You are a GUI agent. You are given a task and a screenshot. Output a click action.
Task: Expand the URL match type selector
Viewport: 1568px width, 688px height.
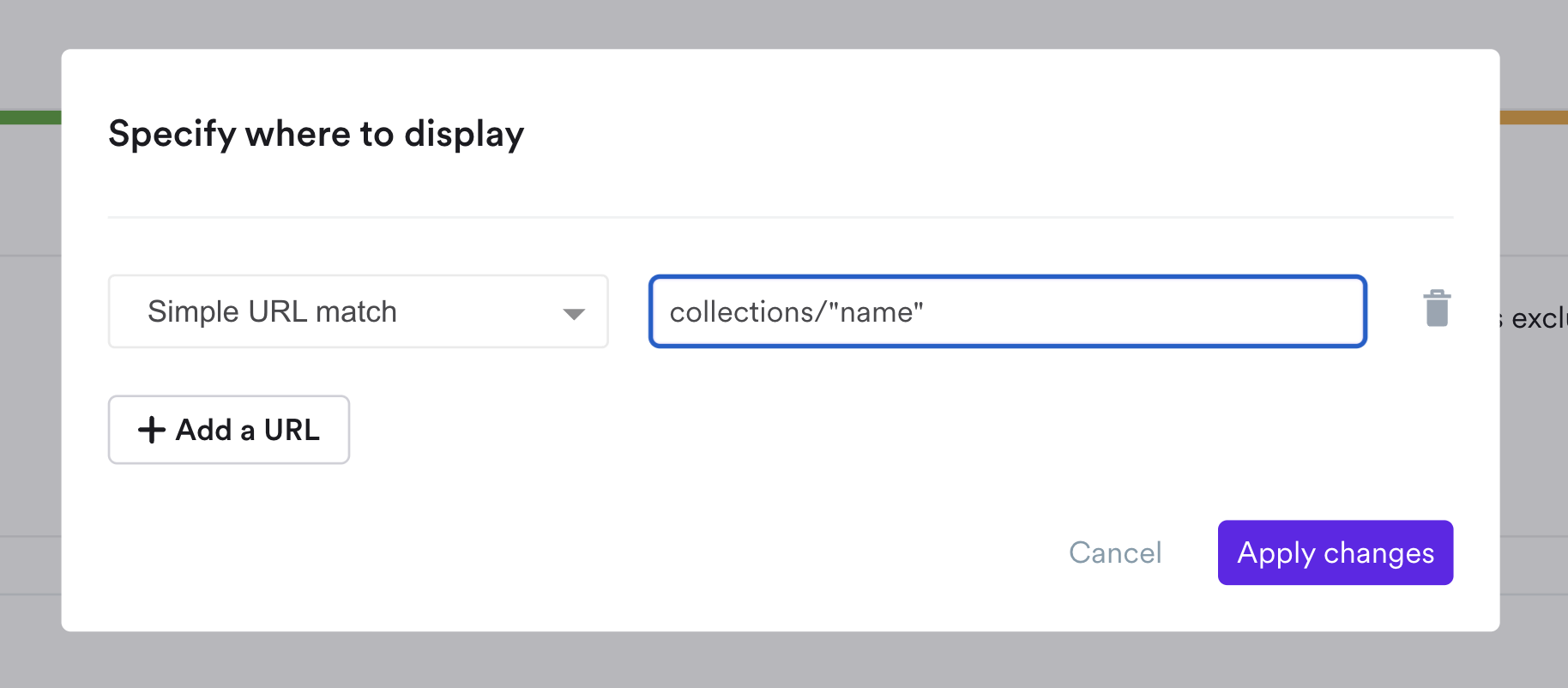click(358, 311)
